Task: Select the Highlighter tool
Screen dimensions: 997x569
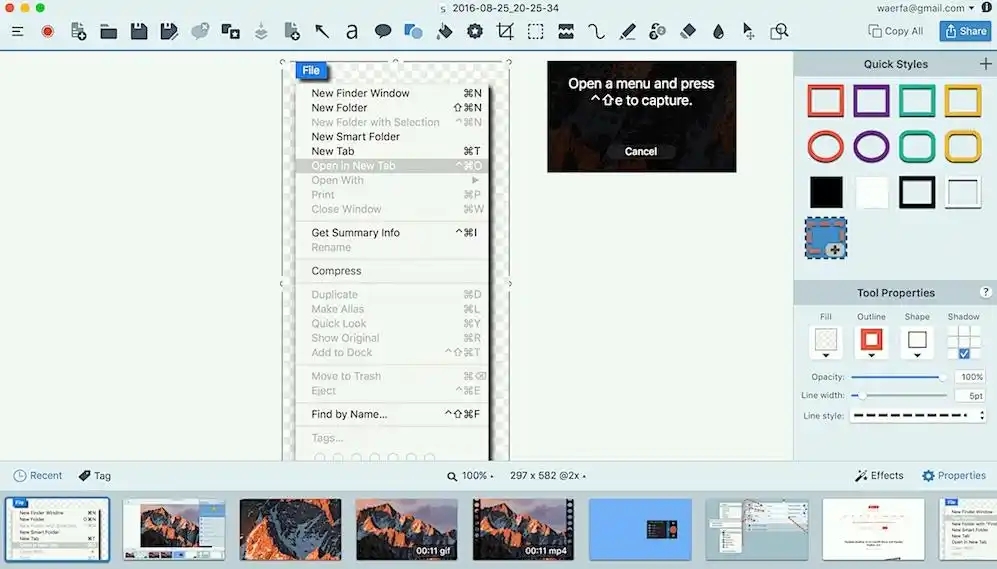Action: tap(627, 31)
